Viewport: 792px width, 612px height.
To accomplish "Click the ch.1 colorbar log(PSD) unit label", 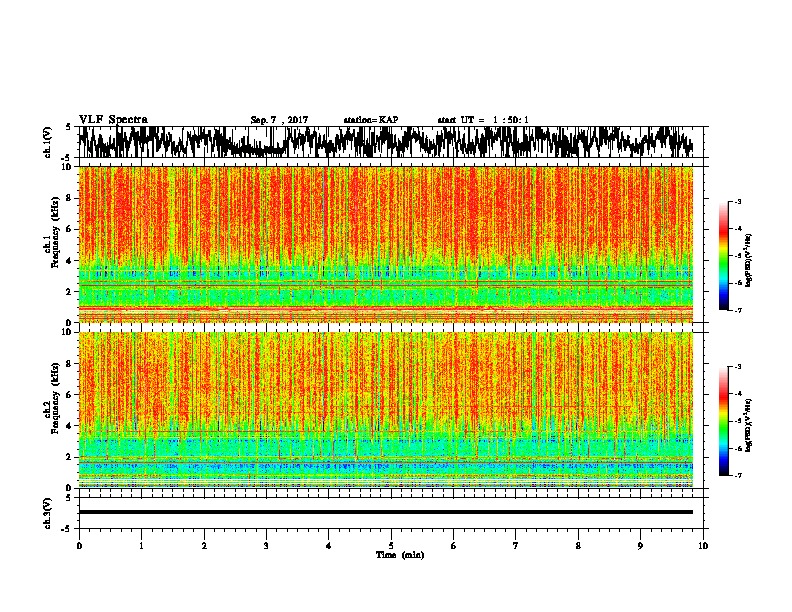I will click(749, 261).
